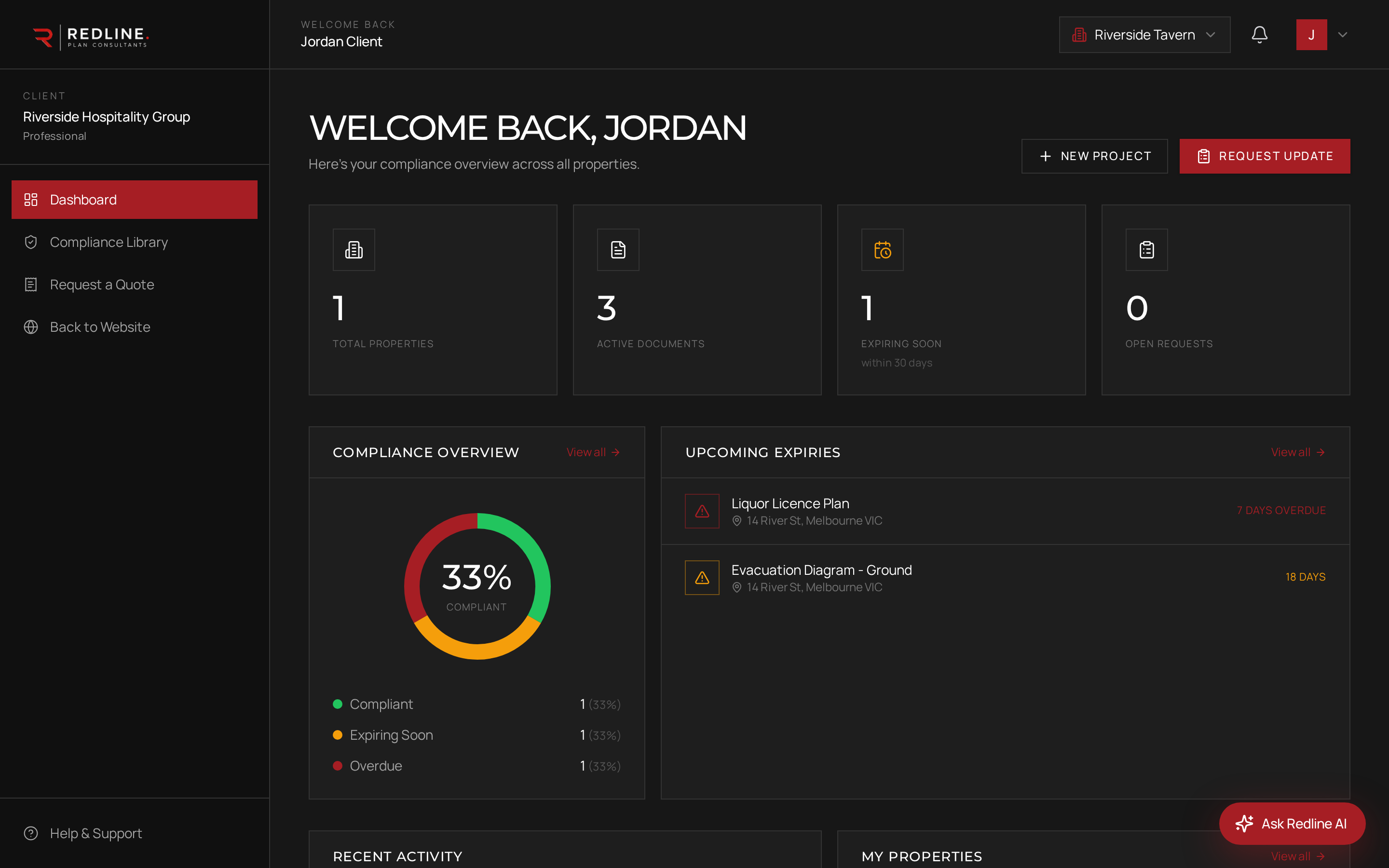Click the Total Properties building icon
This screenshot has height=868, width=1389.
tap(354, 250)
